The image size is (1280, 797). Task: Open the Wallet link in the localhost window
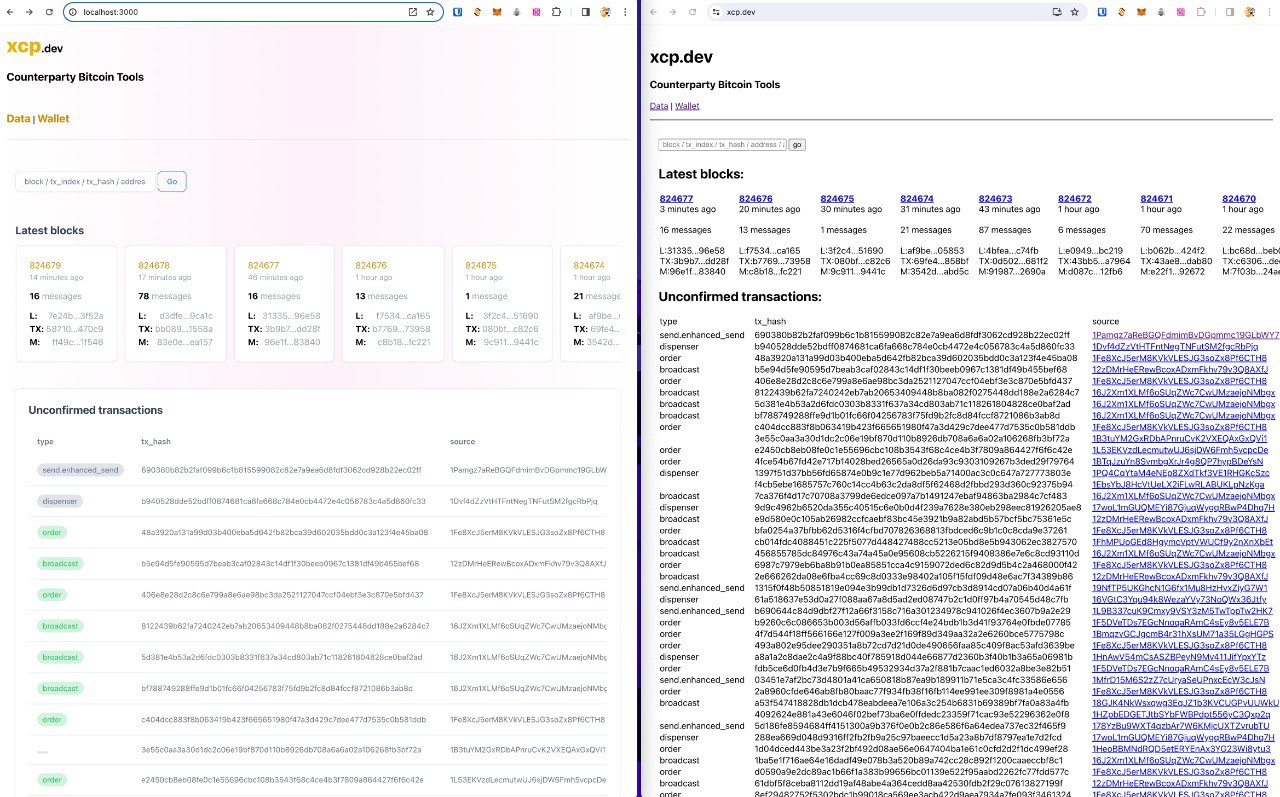click(54, 118)
